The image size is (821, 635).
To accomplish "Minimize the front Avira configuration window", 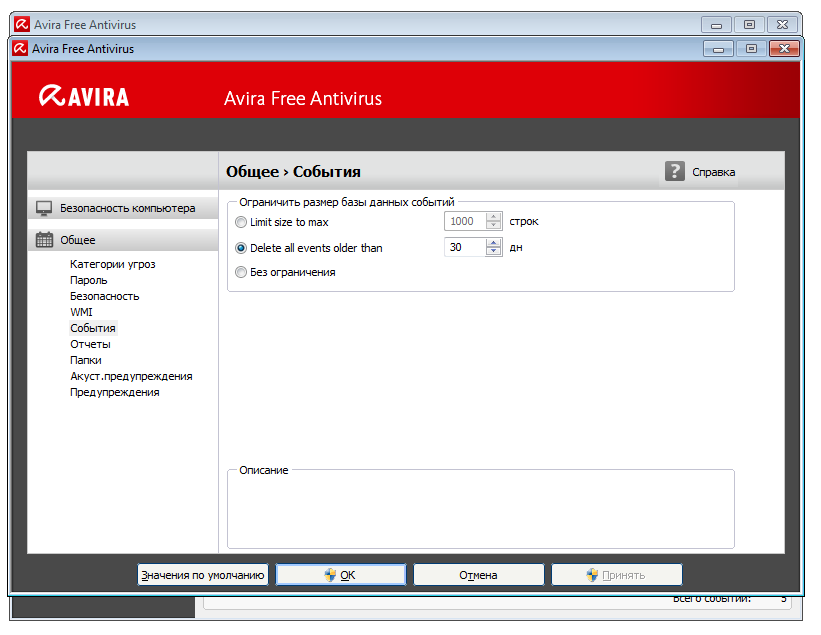I will tap(718, 49).
